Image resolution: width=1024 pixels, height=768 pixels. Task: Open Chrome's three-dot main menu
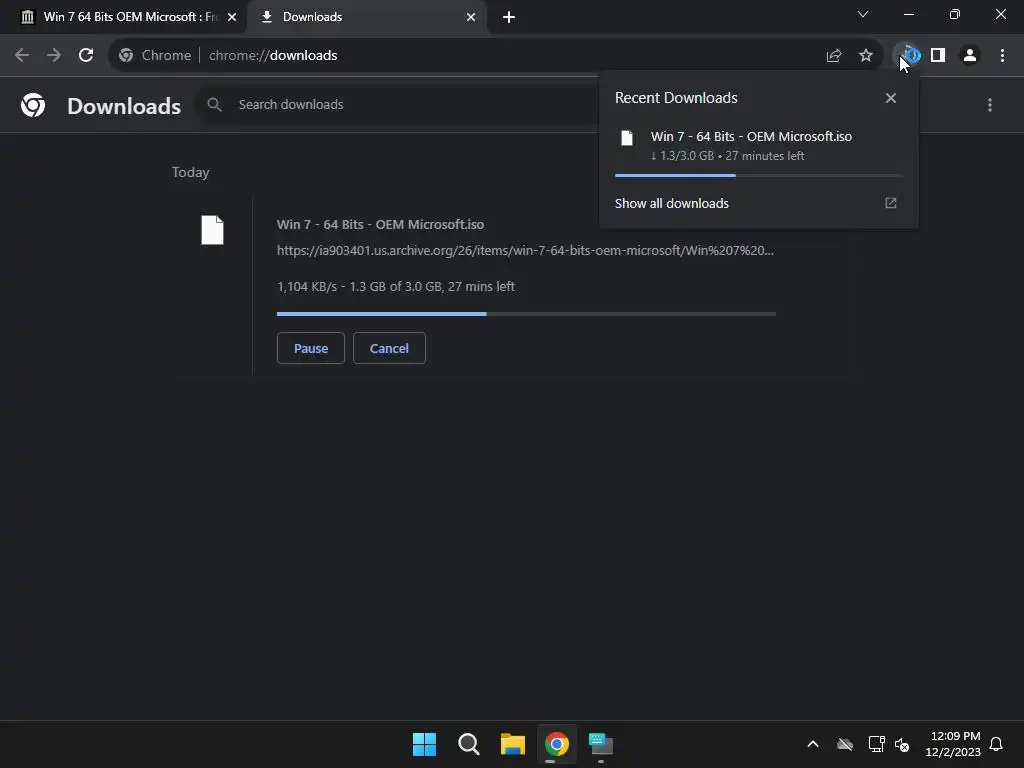(1002, 56)
